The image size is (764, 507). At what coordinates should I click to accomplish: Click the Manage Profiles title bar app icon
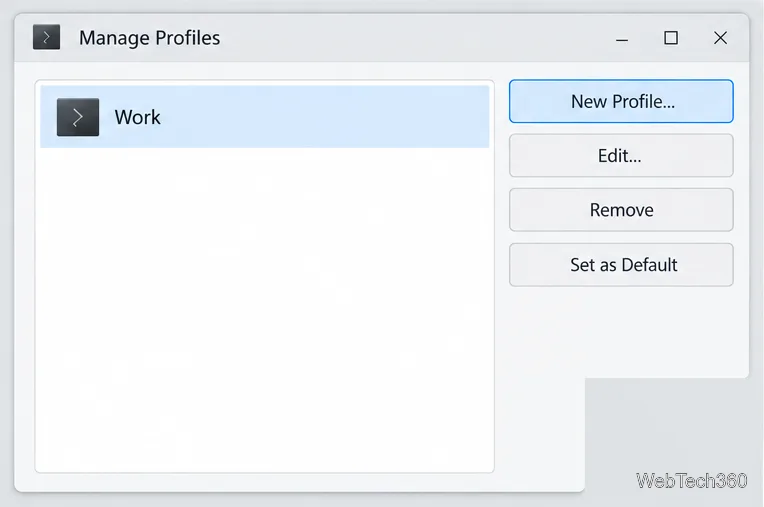46,37
